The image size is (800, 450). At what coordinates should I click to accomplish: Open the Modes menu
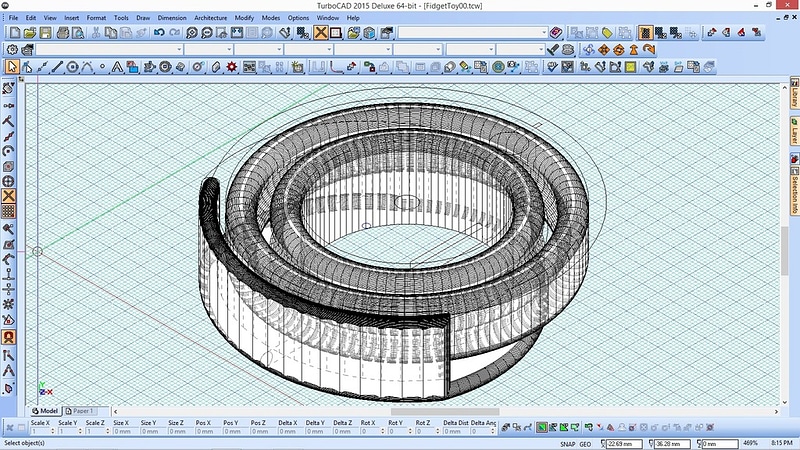coord(270,18)
